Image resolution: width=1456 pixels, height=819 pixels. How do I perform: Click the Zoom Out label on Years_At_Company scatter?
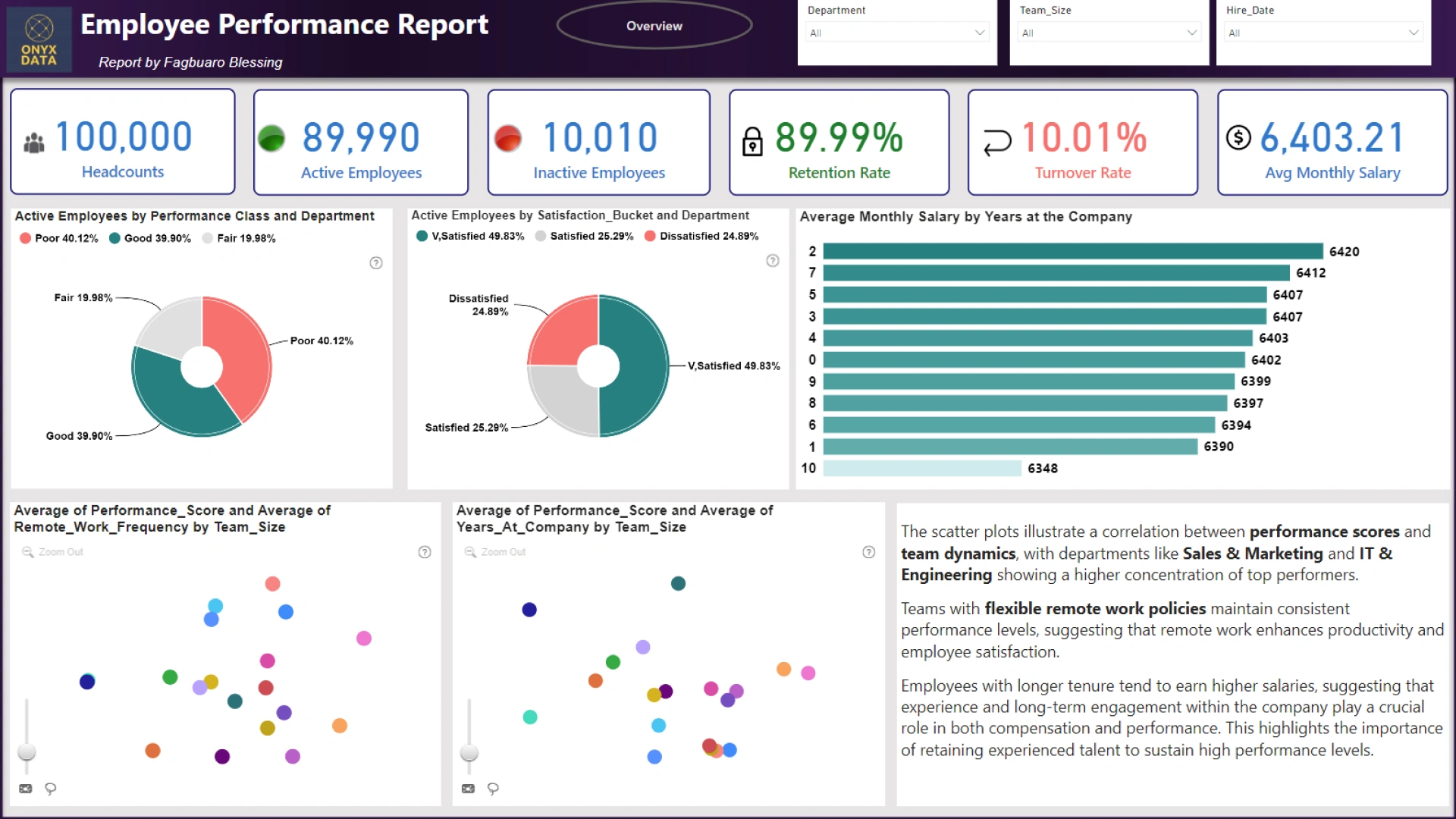pos(504,552)
